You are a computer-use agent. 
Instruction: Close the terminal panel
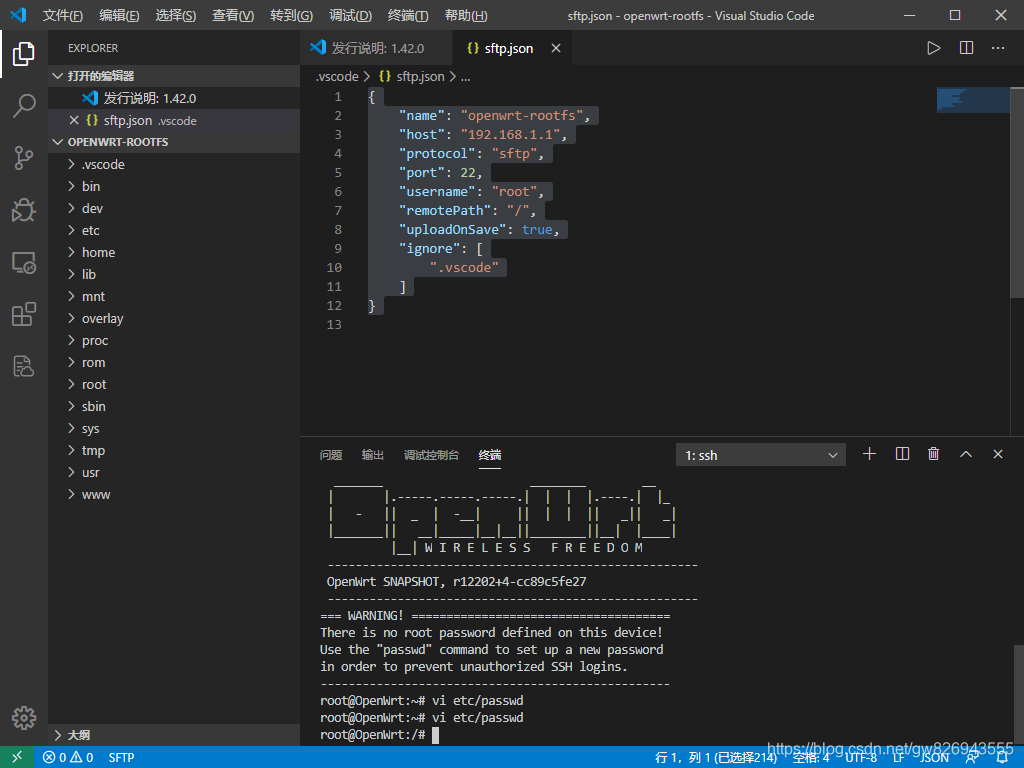998,454
